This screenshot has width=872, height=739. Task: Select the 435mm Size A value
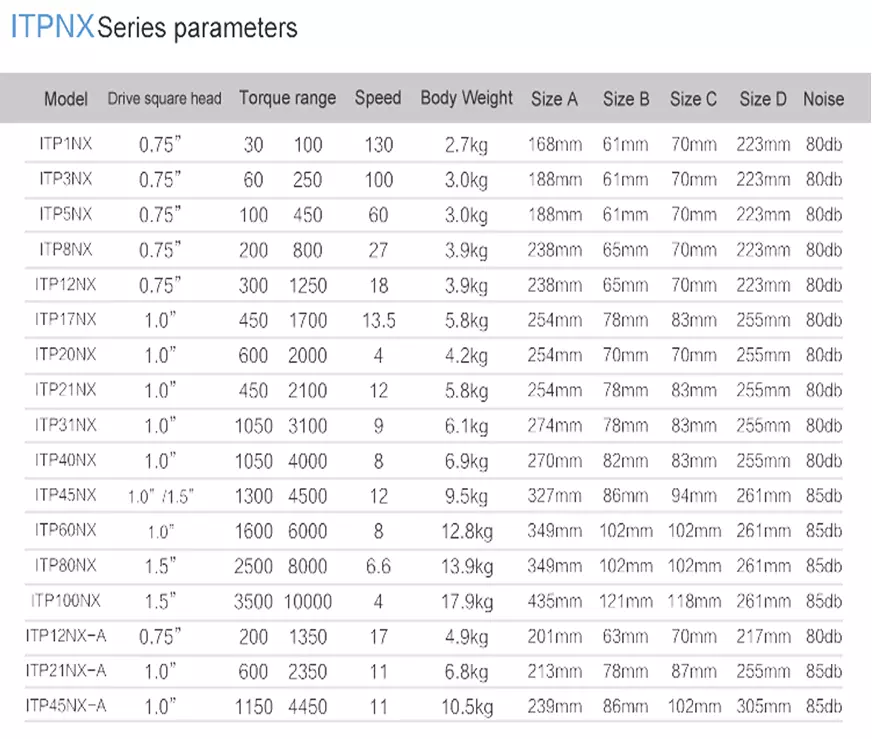pyautogui.click(x=554, y=602)
